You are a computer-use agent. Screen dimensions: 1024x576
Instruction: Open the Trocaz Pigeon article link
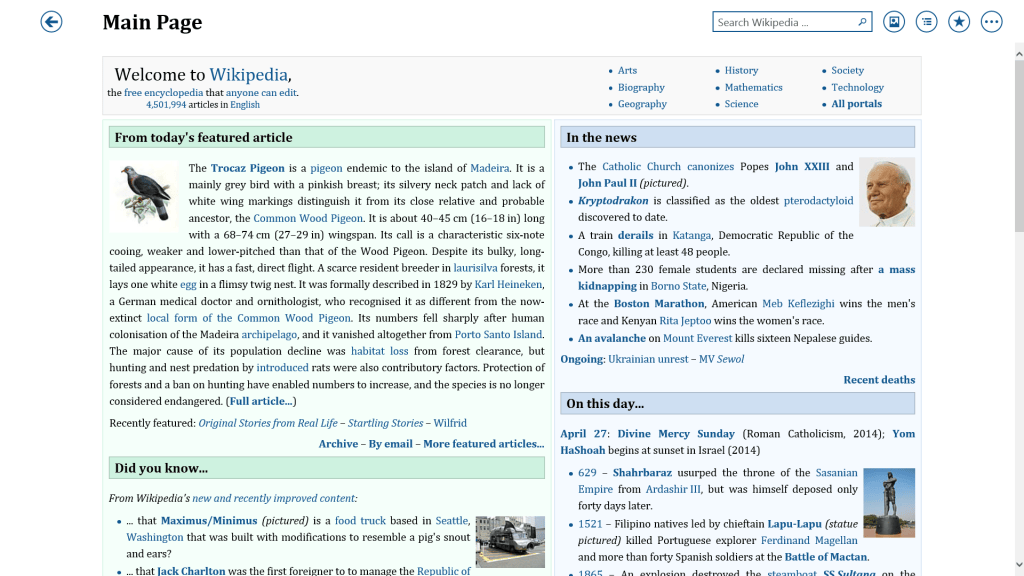point(248,168)
